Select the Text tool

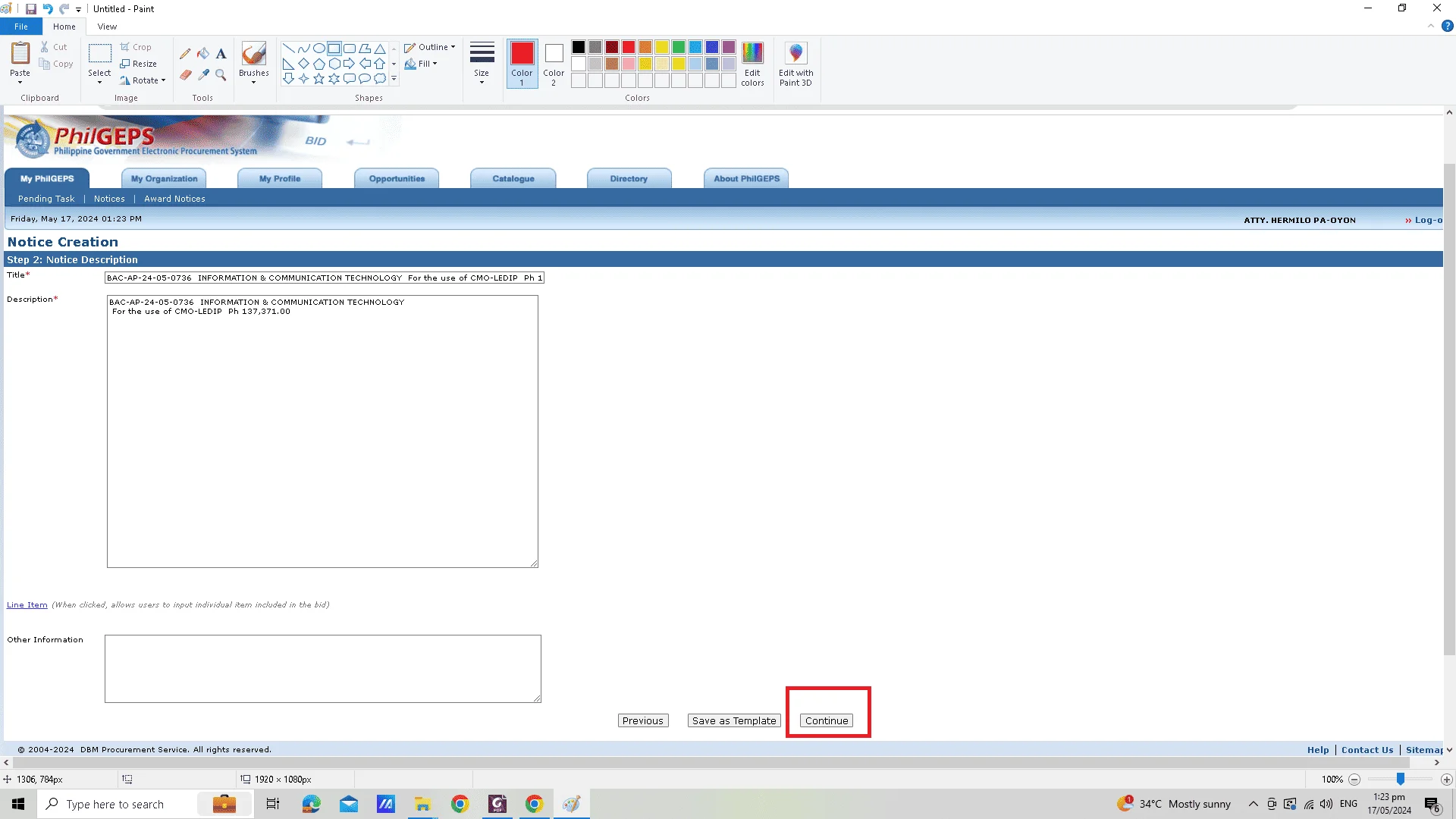(221, 54)
